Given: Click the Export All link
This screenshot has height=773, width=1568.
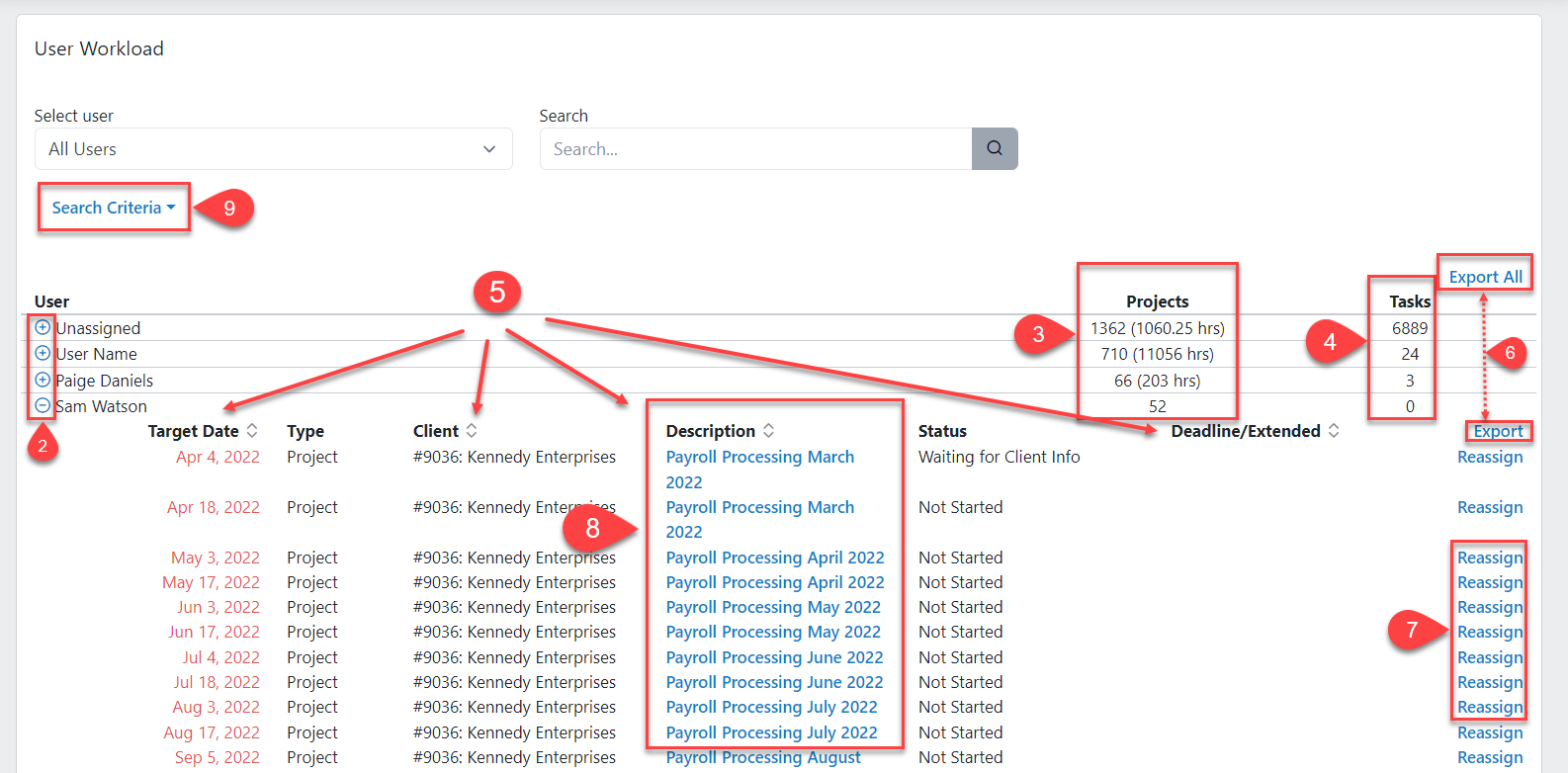Looking at the screenshot, I should 1485,277.
